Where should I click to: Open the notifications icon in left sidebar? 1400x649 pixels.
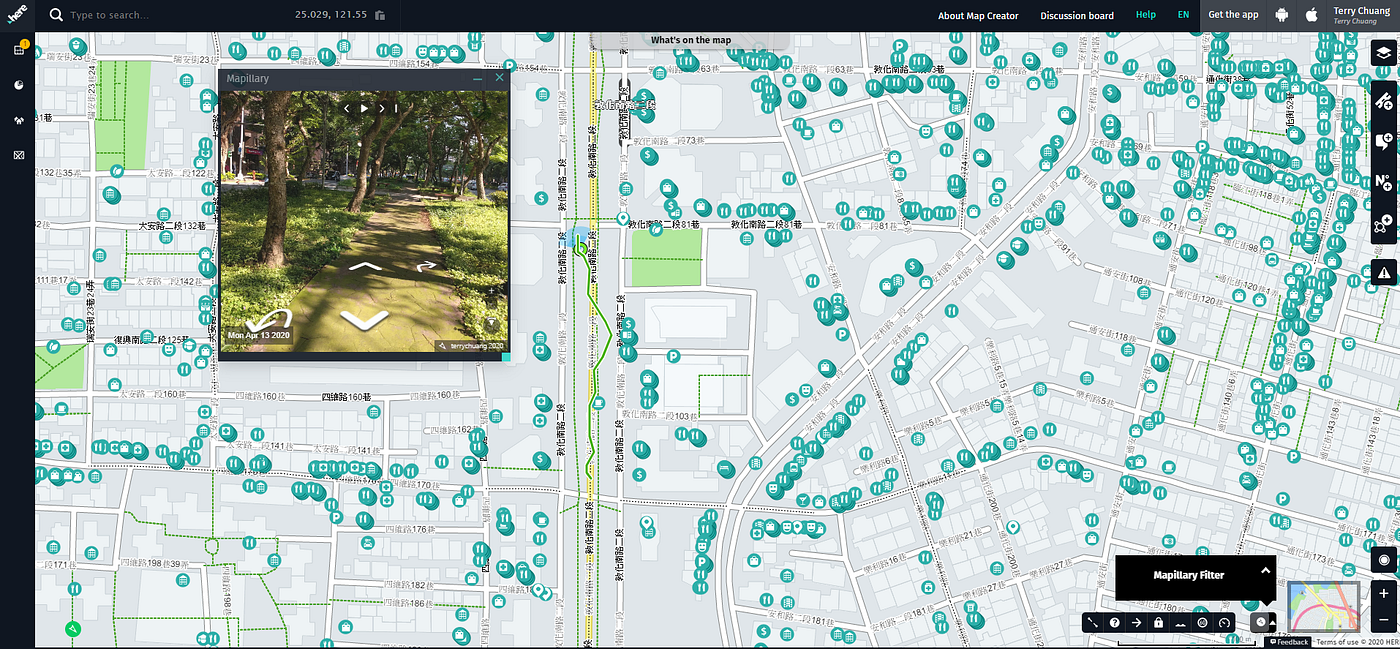pyautogui.click(x=18, y=48)
